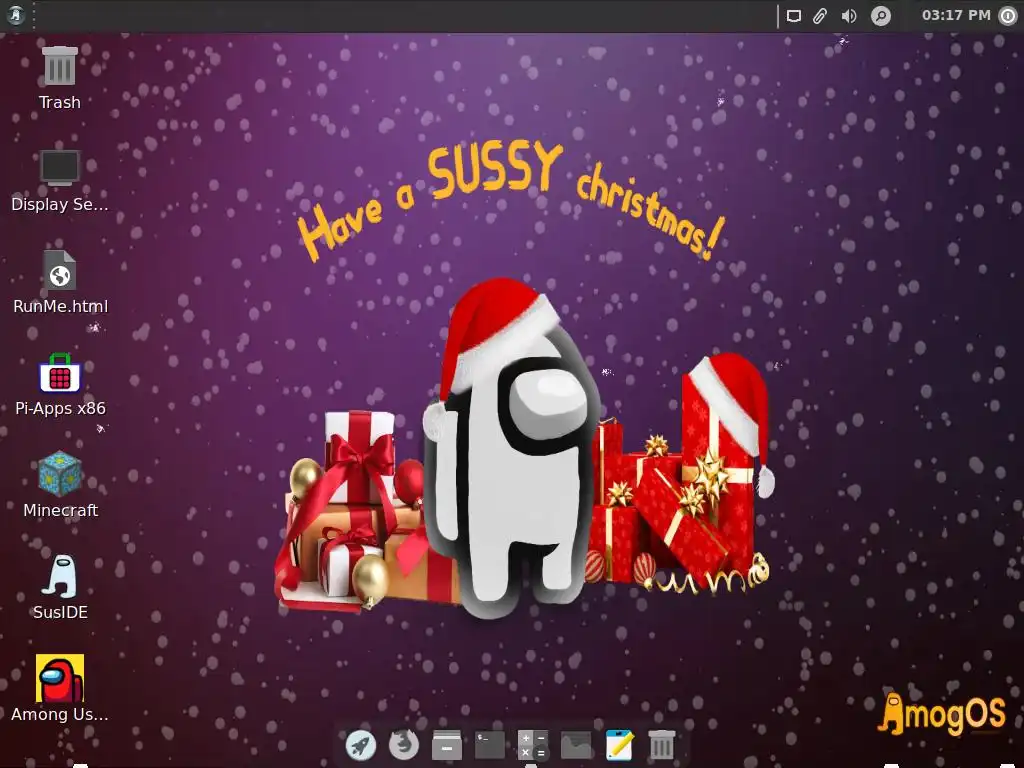Open the terminal from the dock
Viewport: 1024px width, 768px height.
coord(490,745)
